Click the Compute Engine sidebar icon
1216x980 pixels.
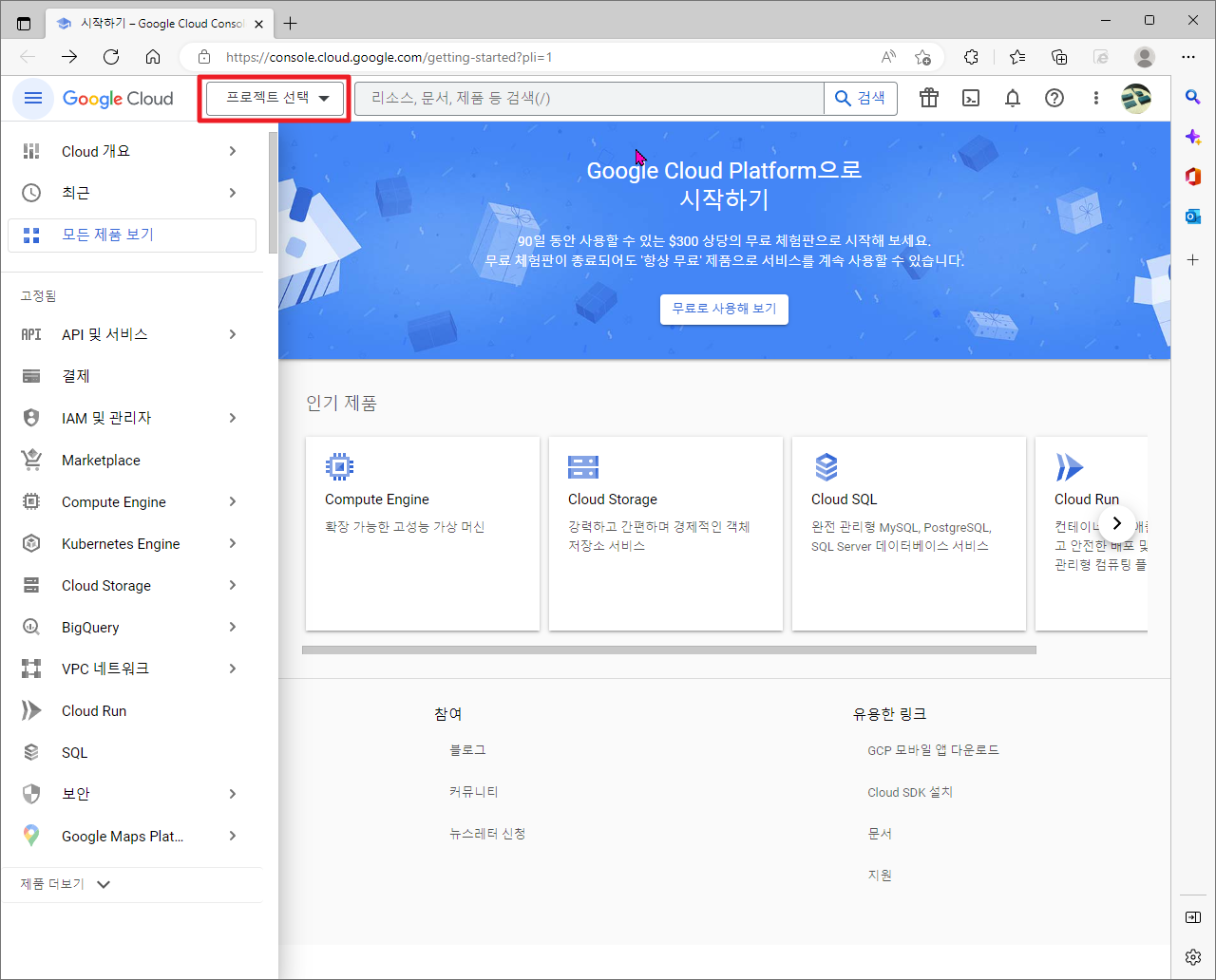(x=31, y=501)
